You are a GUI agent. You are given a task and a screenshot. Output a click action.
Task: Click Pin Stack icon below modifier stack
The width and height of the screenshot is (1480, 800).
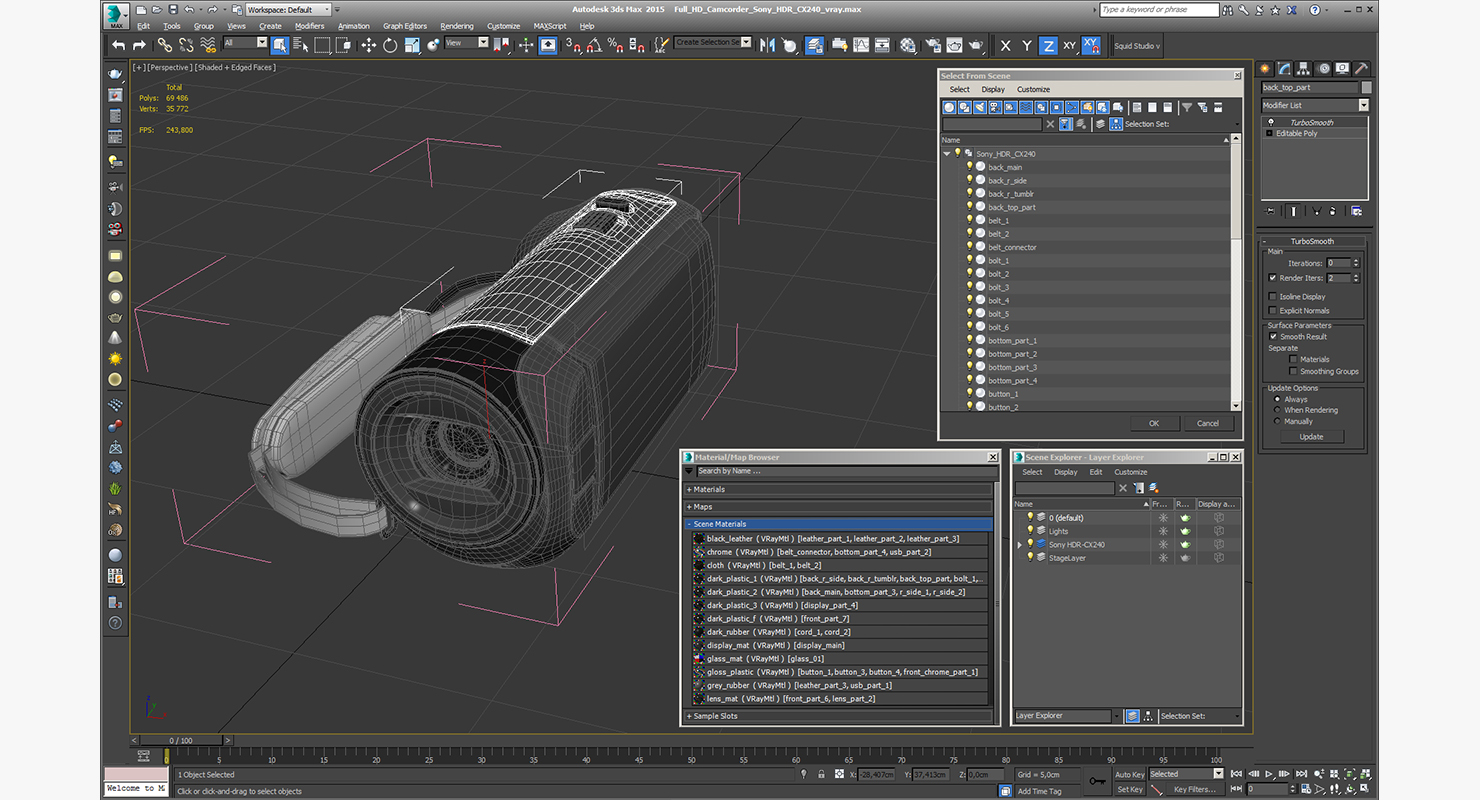coord(1270,211)
